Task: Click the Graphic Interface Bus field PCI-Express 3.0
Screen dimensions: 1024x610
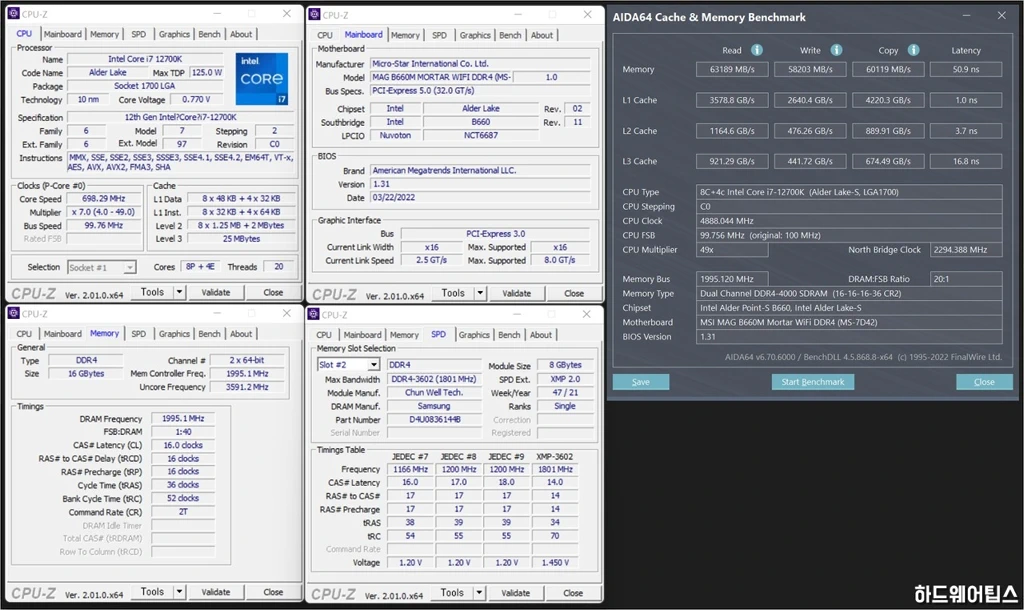Action: (x=496, y=234)
